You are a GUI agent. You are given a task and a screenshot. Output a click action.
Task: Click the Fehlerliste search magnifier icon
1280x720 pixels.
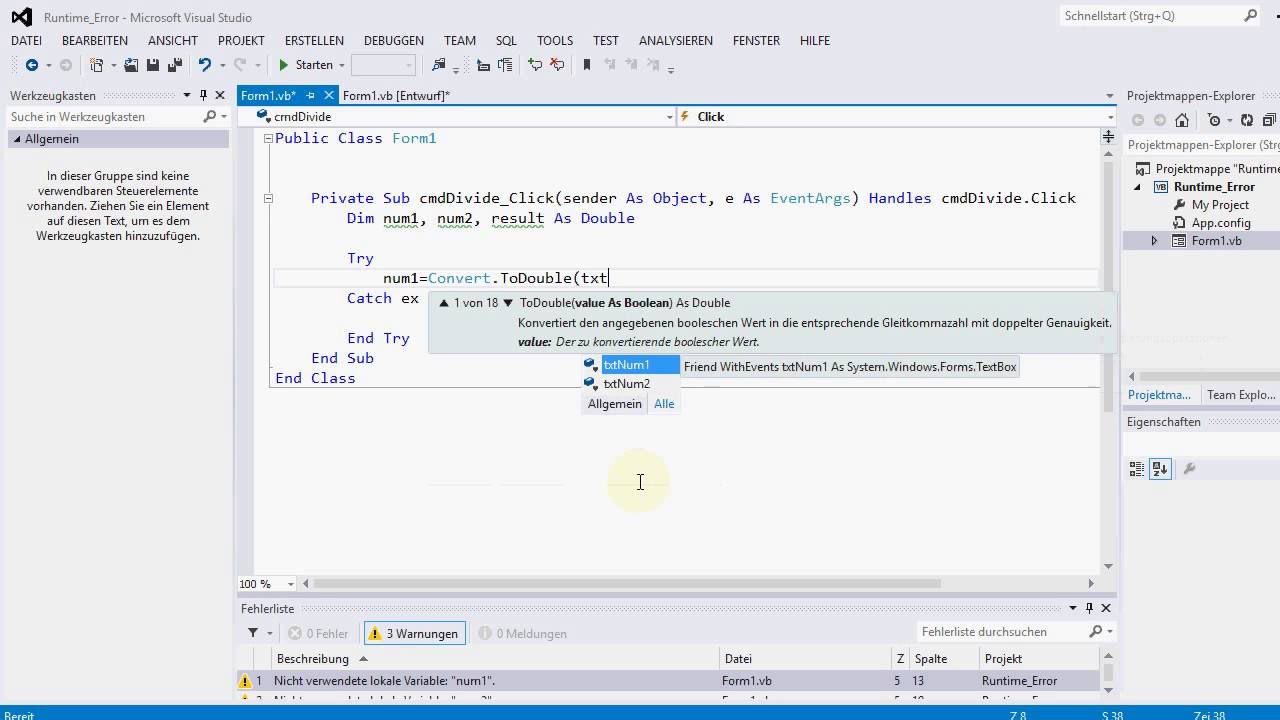1096,632
